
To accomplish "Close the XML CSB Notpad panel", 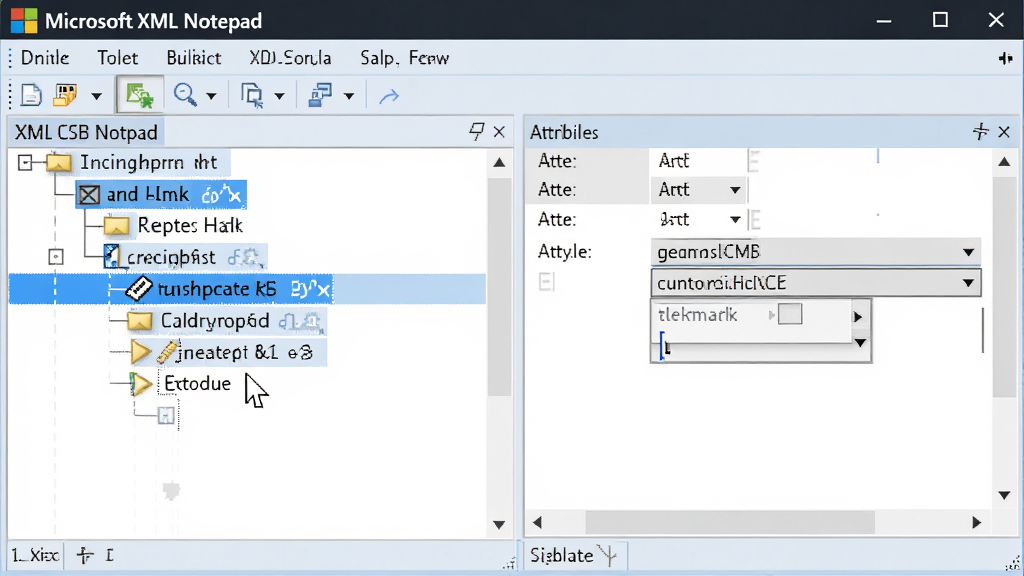I will coord(499,132).
